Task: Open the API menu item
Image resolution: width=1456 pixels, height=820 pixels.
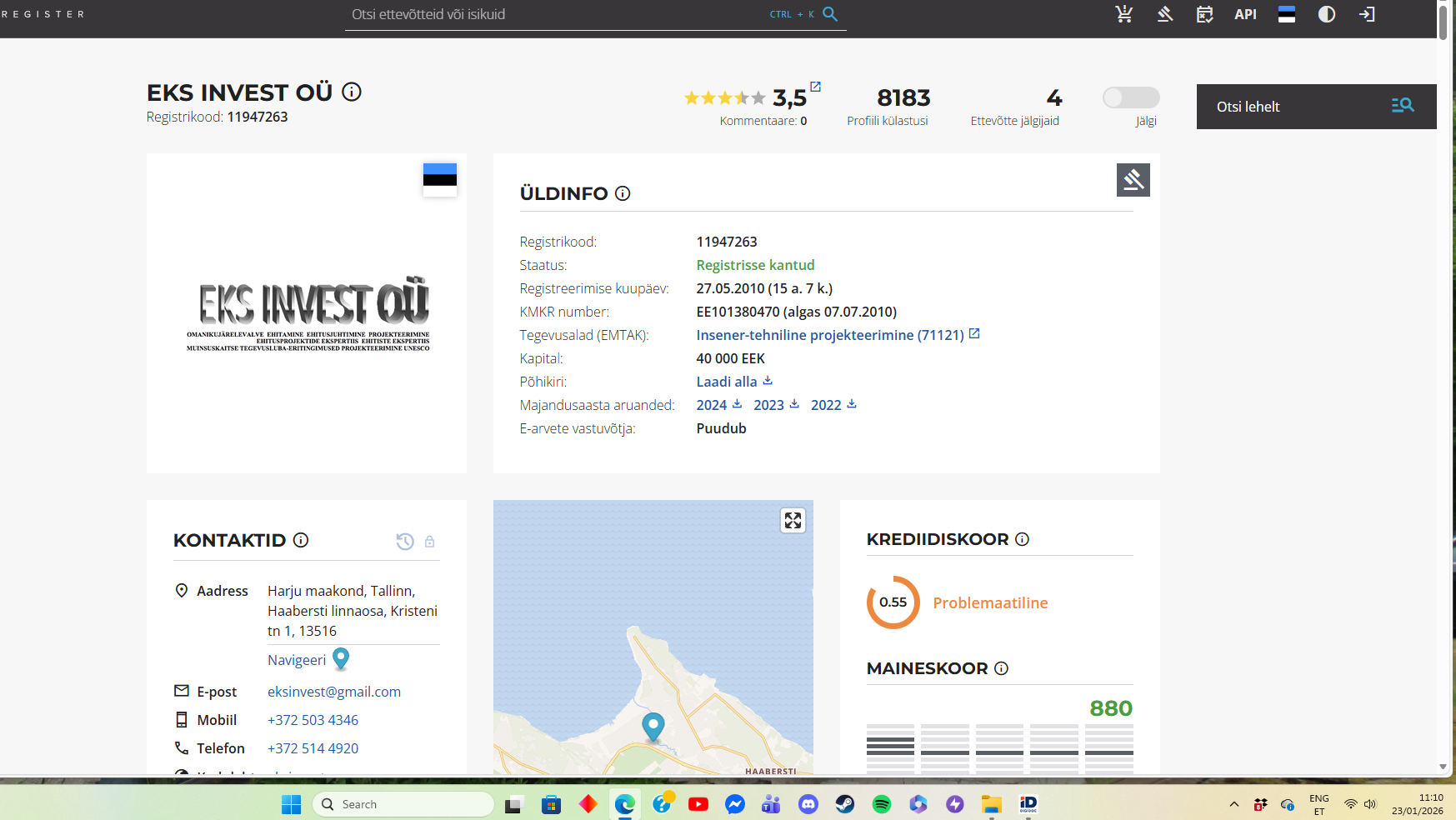Action: [1245, 14]
